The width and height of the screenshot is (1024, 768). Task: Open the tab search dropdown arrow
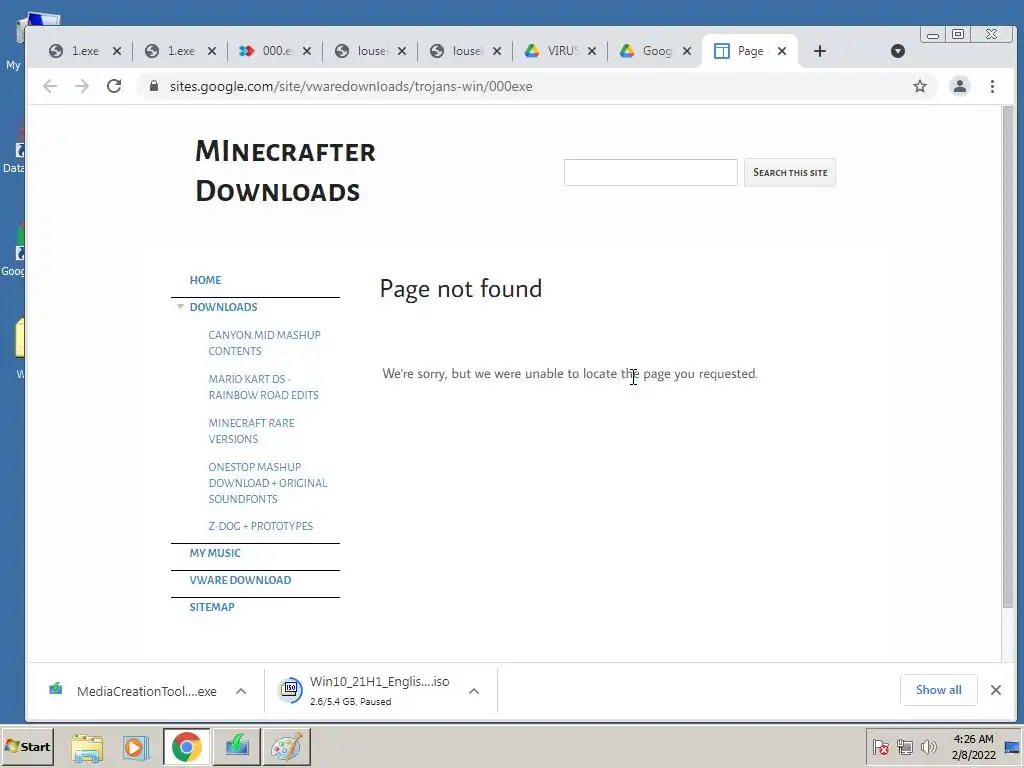tap(898, 51)
